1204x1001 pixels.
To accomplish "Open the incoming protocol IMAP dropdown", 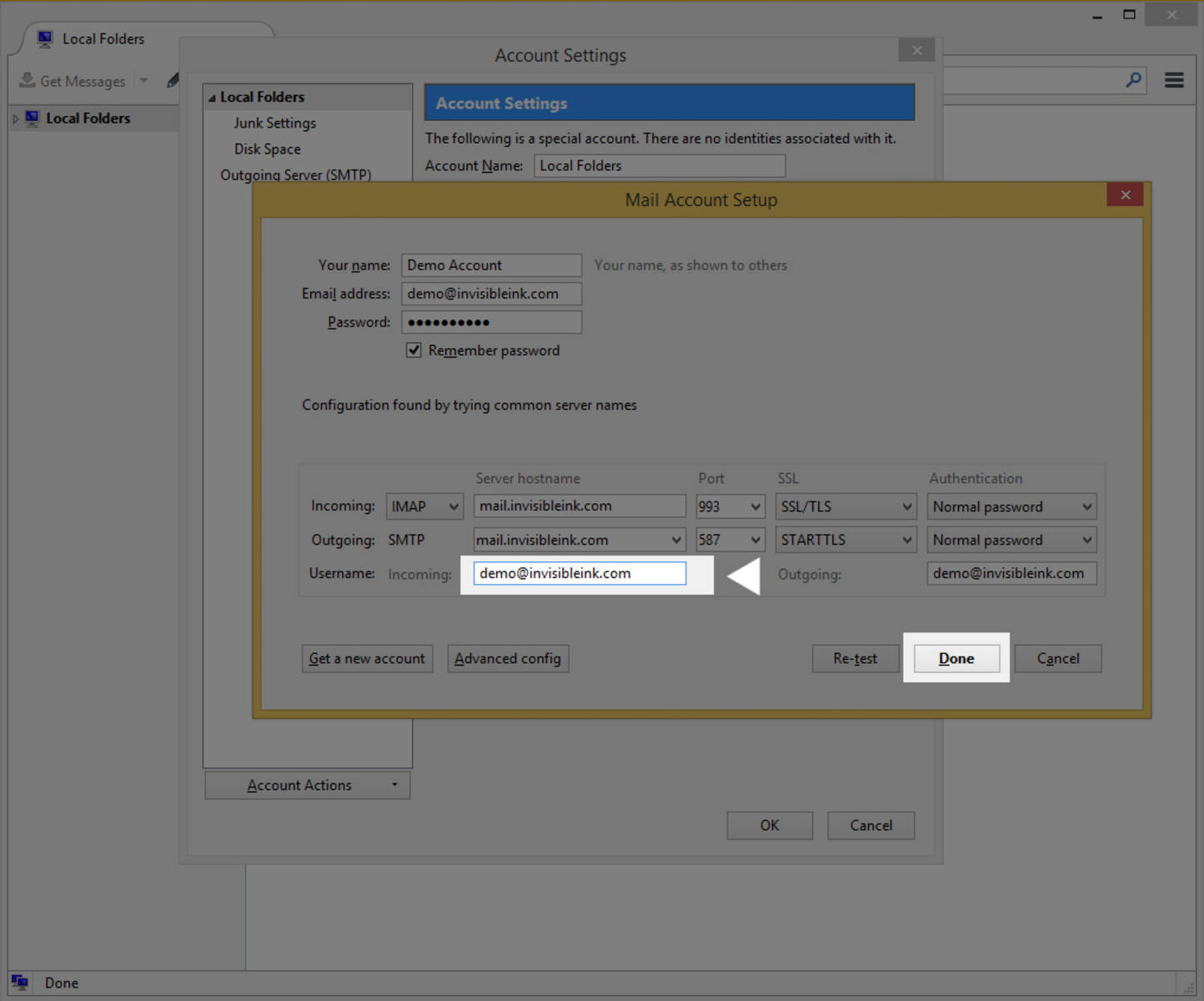I will tap(424, 506).
